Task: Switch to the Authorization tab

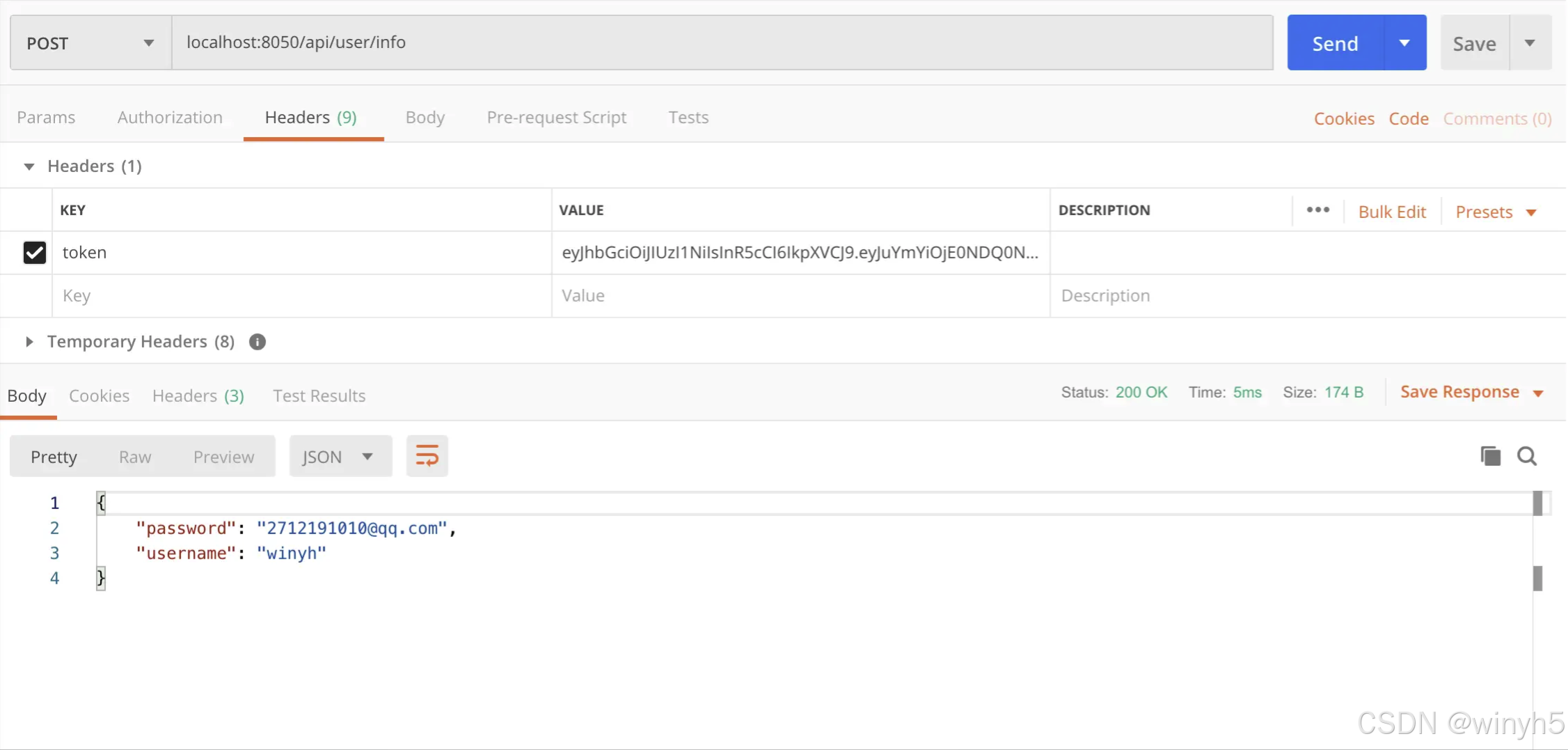Action: point(170,117)
